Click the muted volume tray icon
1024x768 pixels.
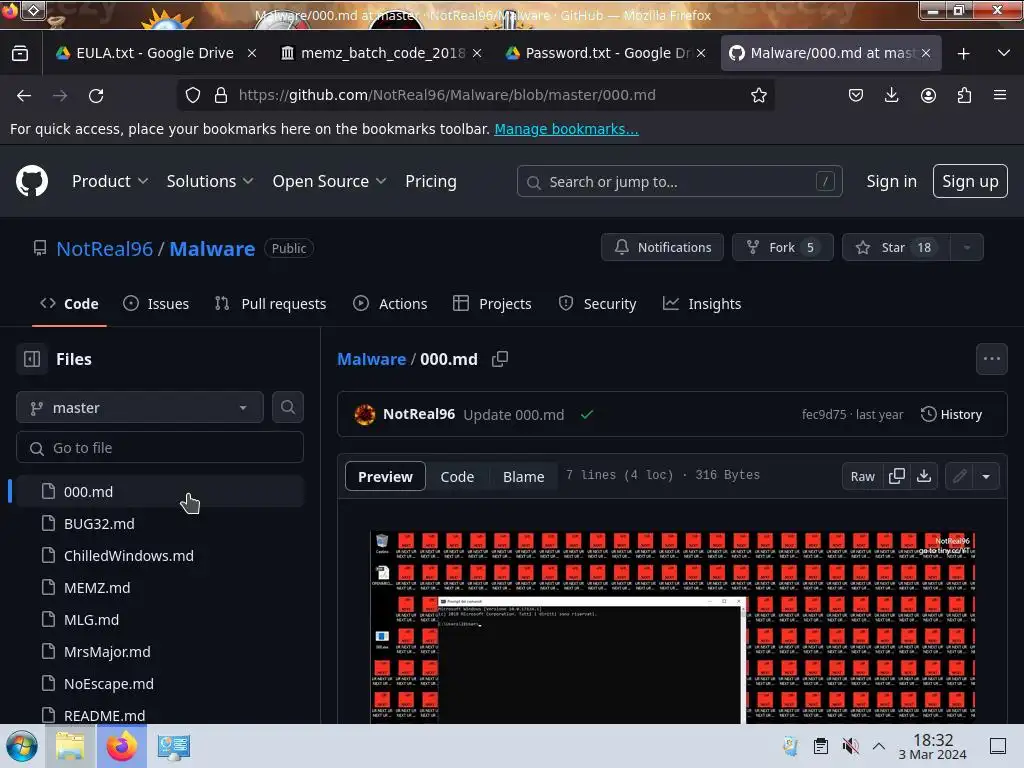(x=850, y=746)
